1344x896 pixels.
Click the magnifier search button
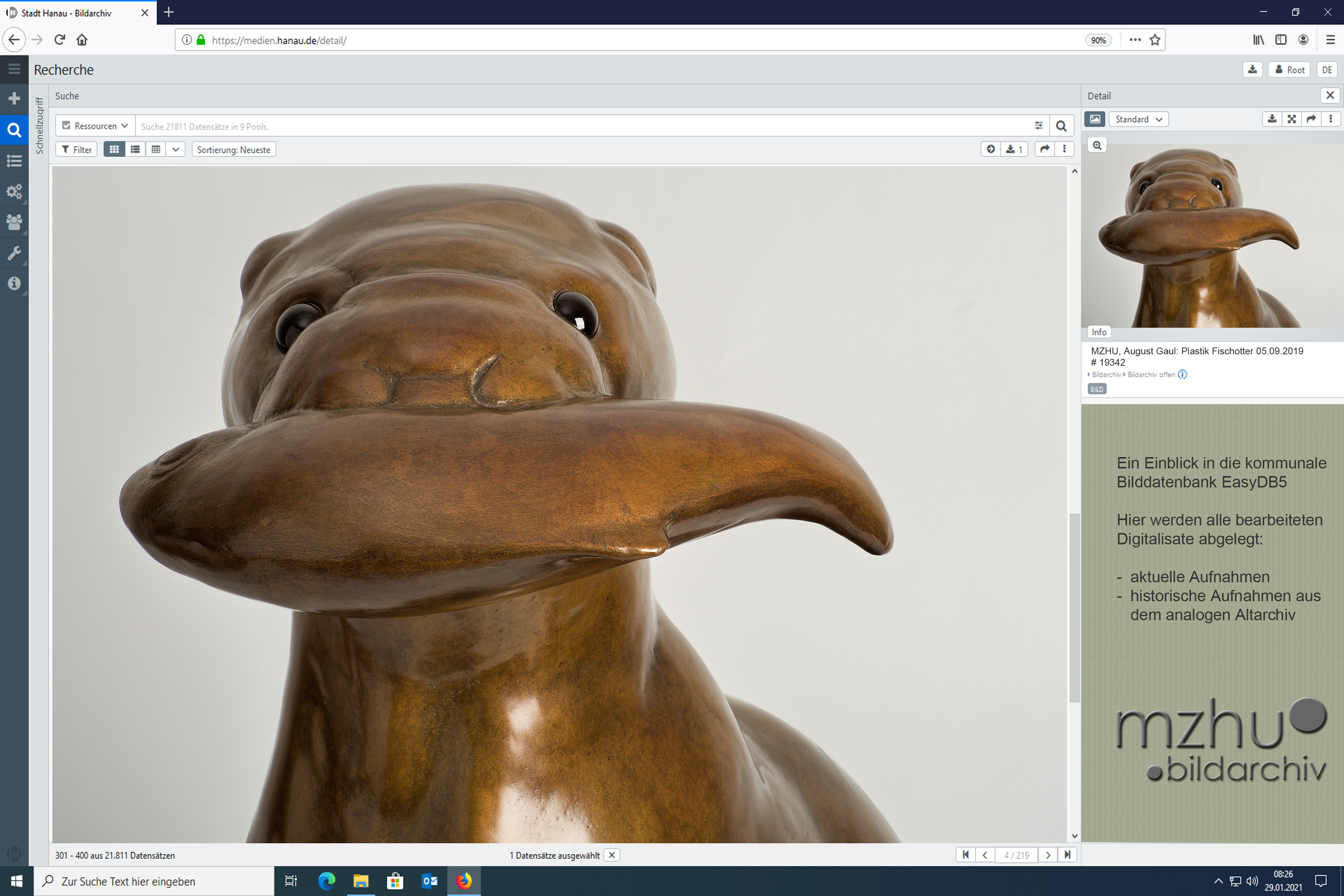pos(1061,126)
